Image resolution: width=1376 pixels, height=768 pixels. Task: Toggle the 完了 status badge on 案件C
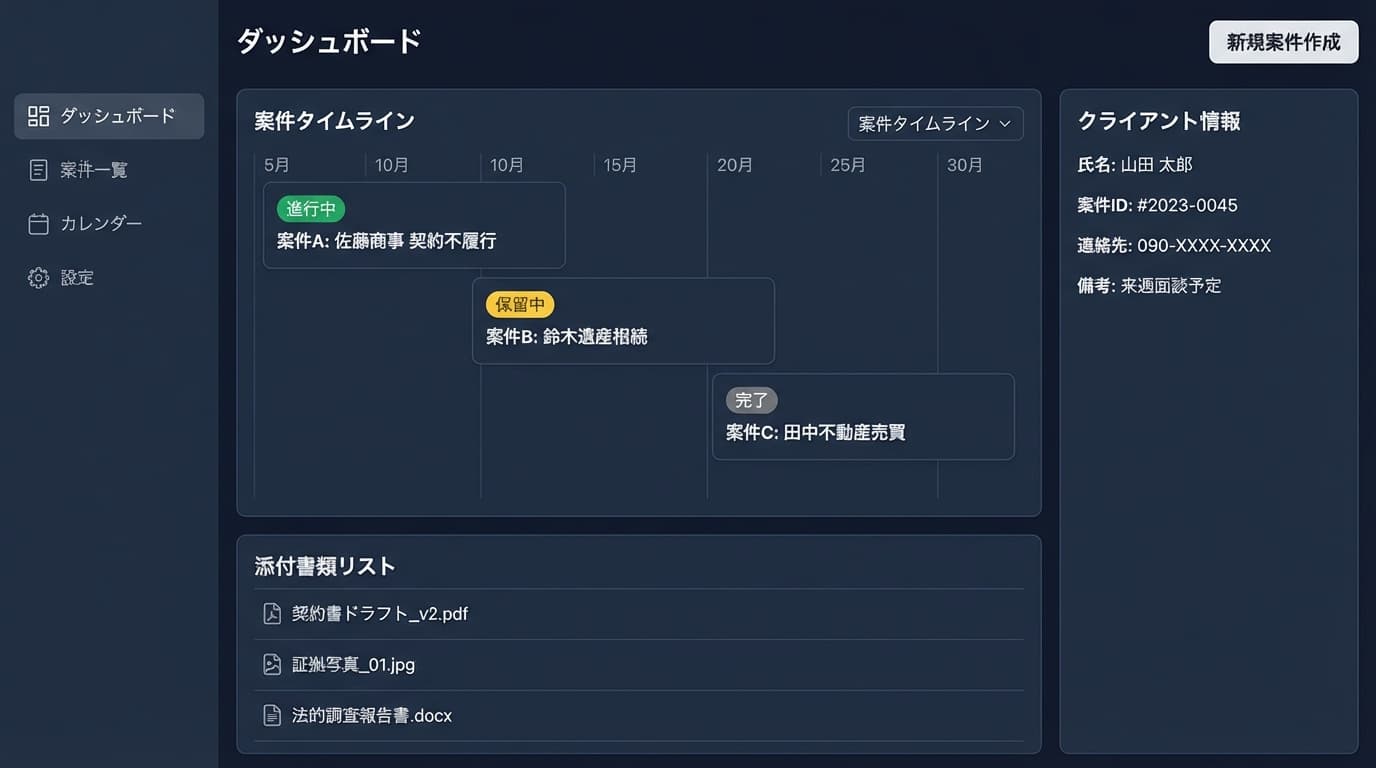(751, 400)
